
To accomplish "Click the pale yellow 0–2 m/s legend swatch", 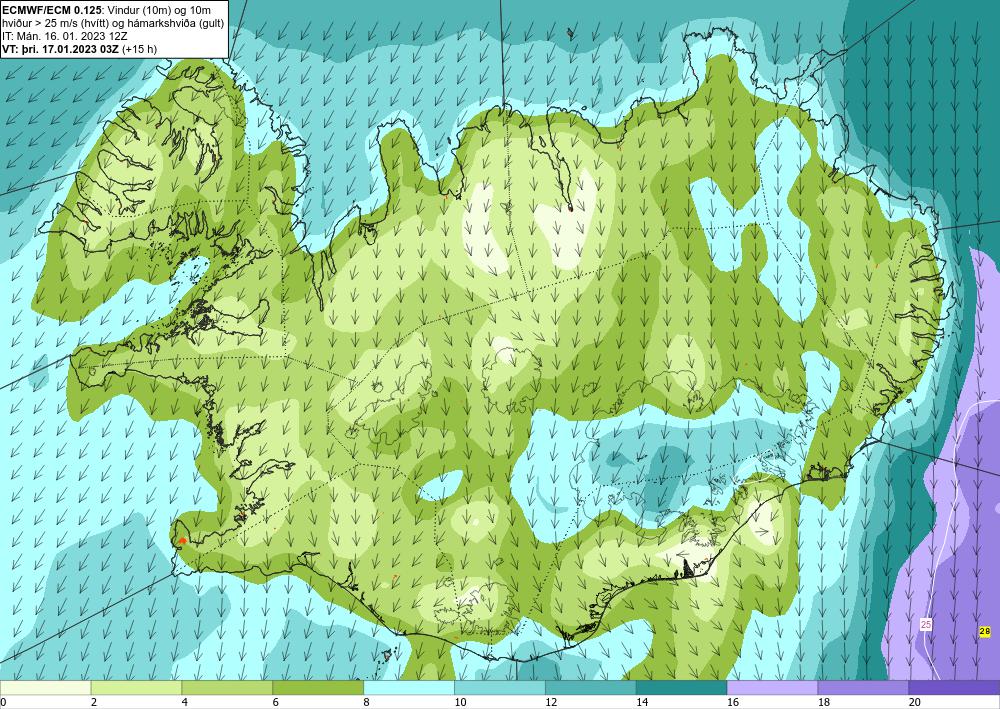I will (45, 688).
